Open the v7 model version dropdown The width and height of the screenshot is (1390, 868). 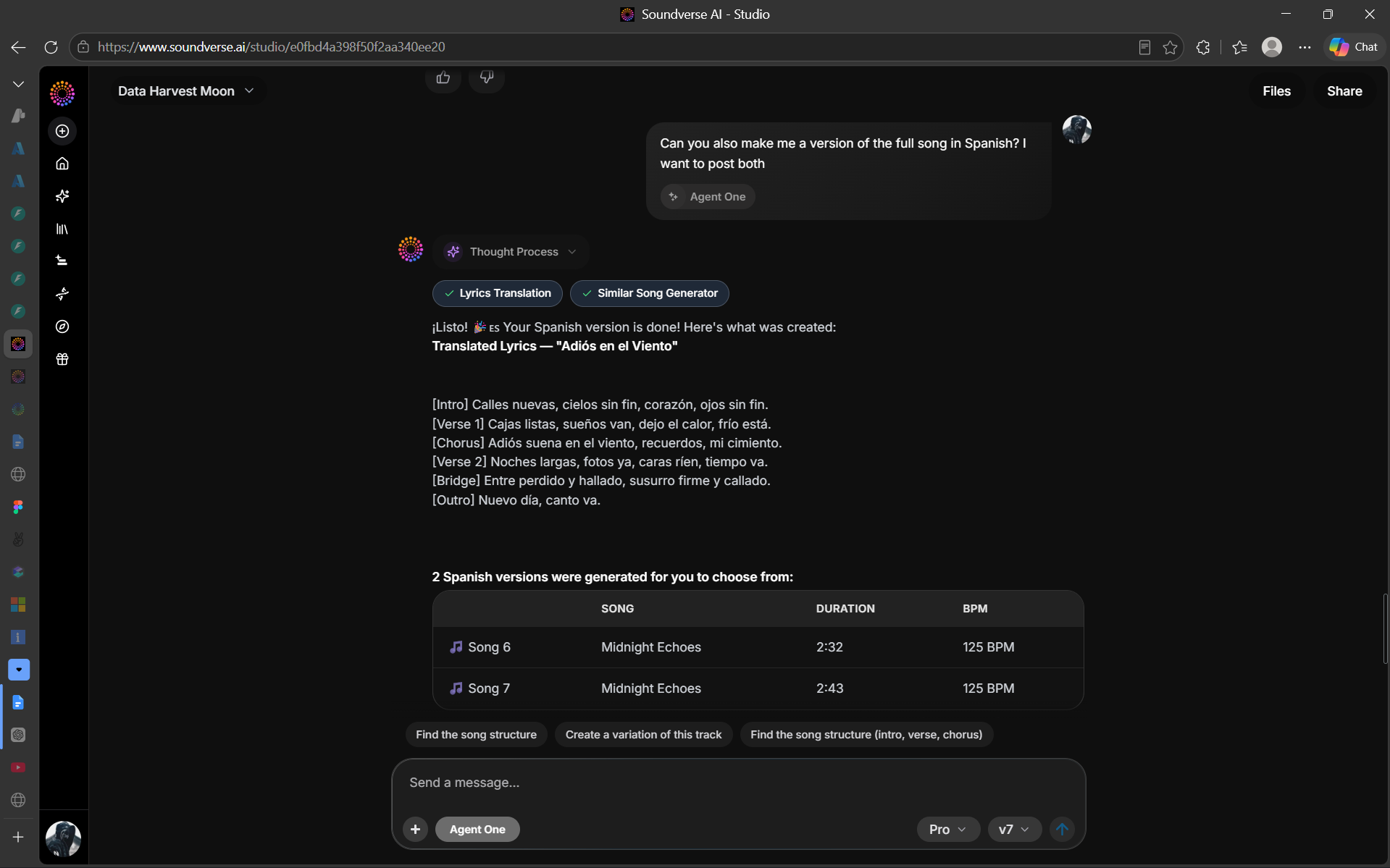1014,829
